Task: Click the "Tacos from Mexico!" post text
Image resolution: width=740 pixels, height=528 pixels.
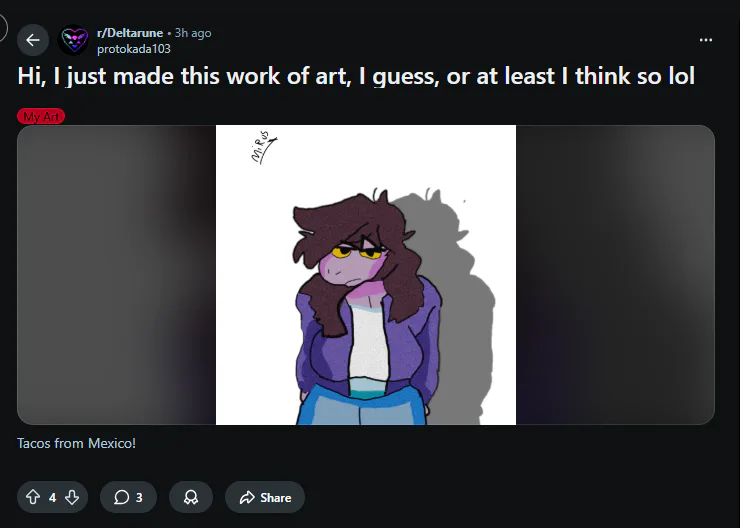Action: tap(76, 442)
